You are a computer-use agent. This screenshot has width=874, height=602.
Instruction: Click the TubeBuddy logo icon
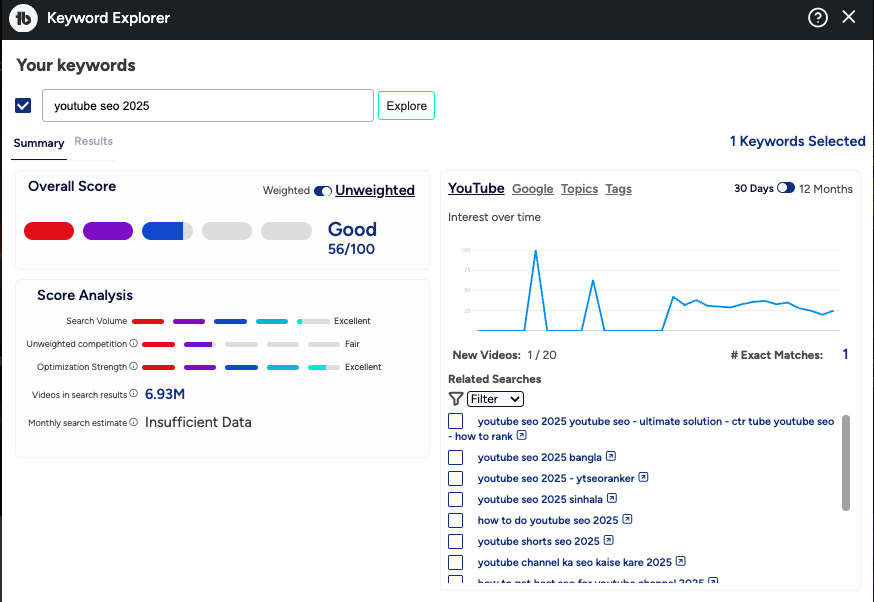[23, 18]
